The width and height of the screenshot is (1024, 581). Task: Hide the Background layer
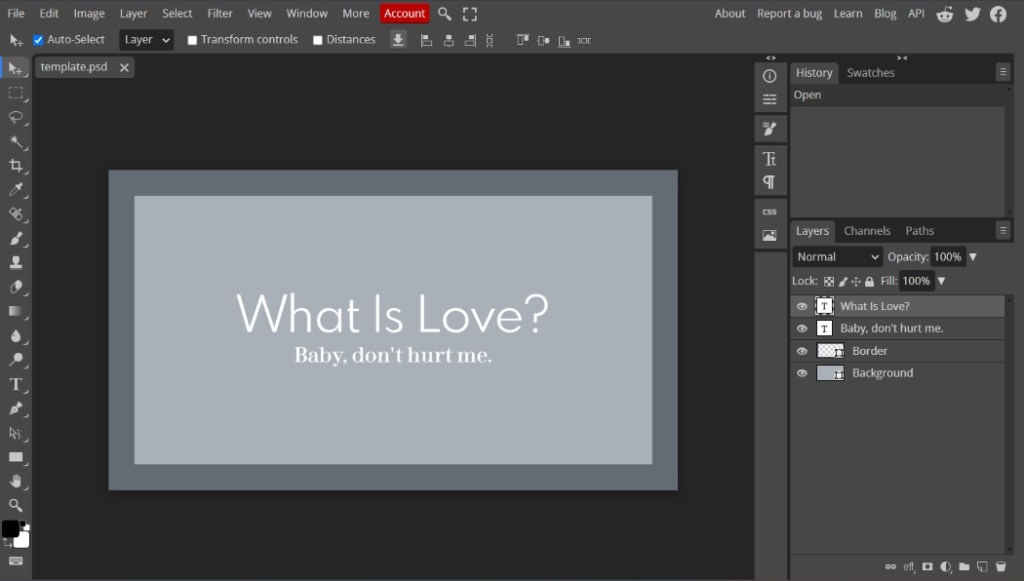pos(802,373)
